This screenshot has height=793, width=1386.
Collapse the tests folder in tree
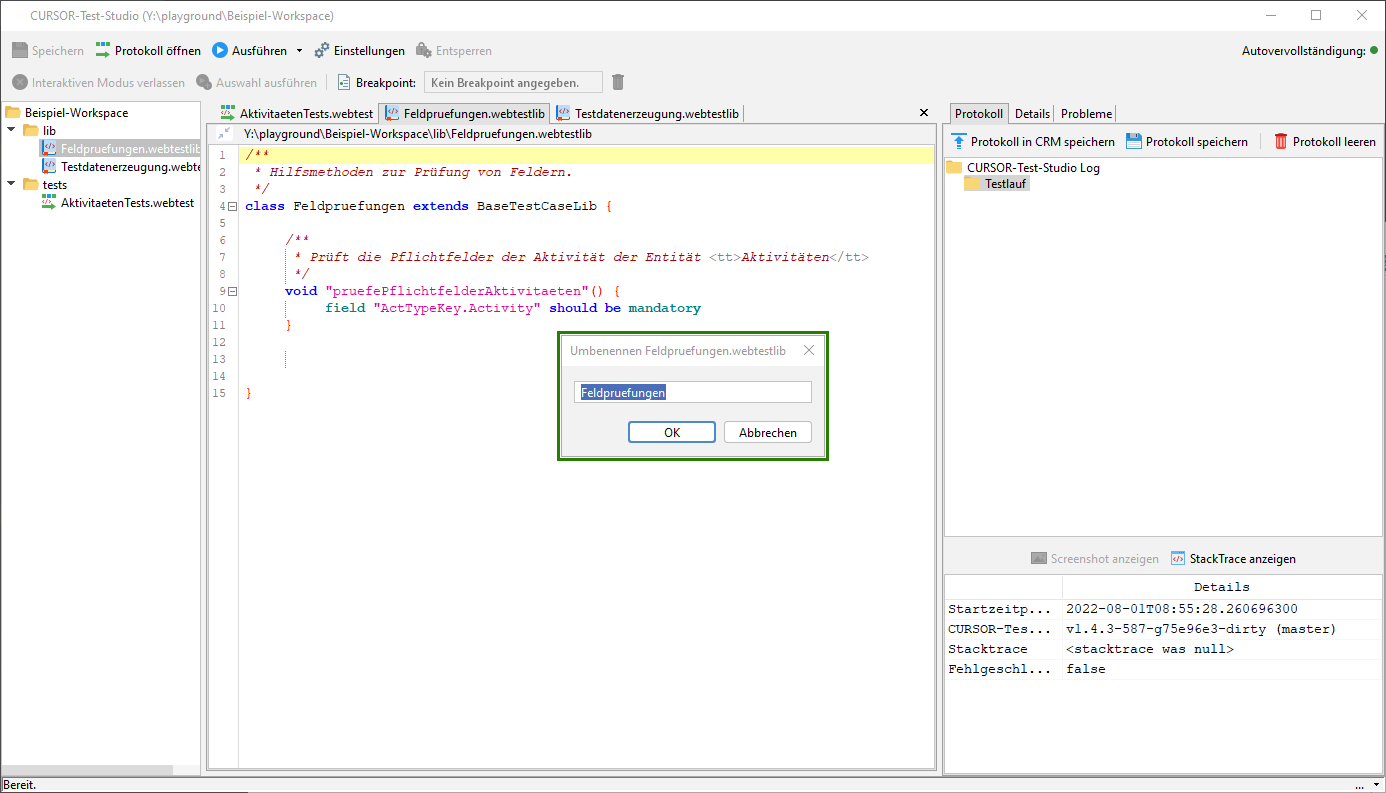click(x=12, y=185)
